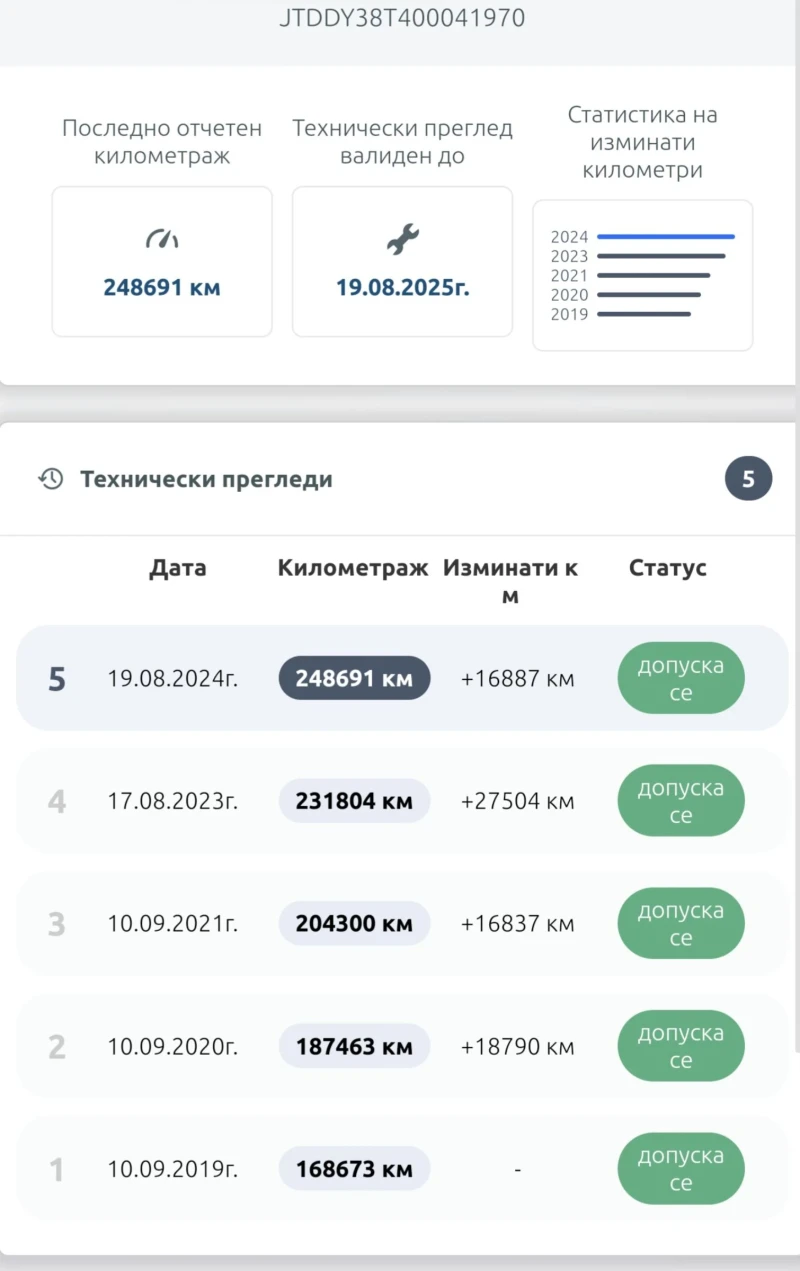Tap the counter badge showing 5 inspections

coord(747,479)
